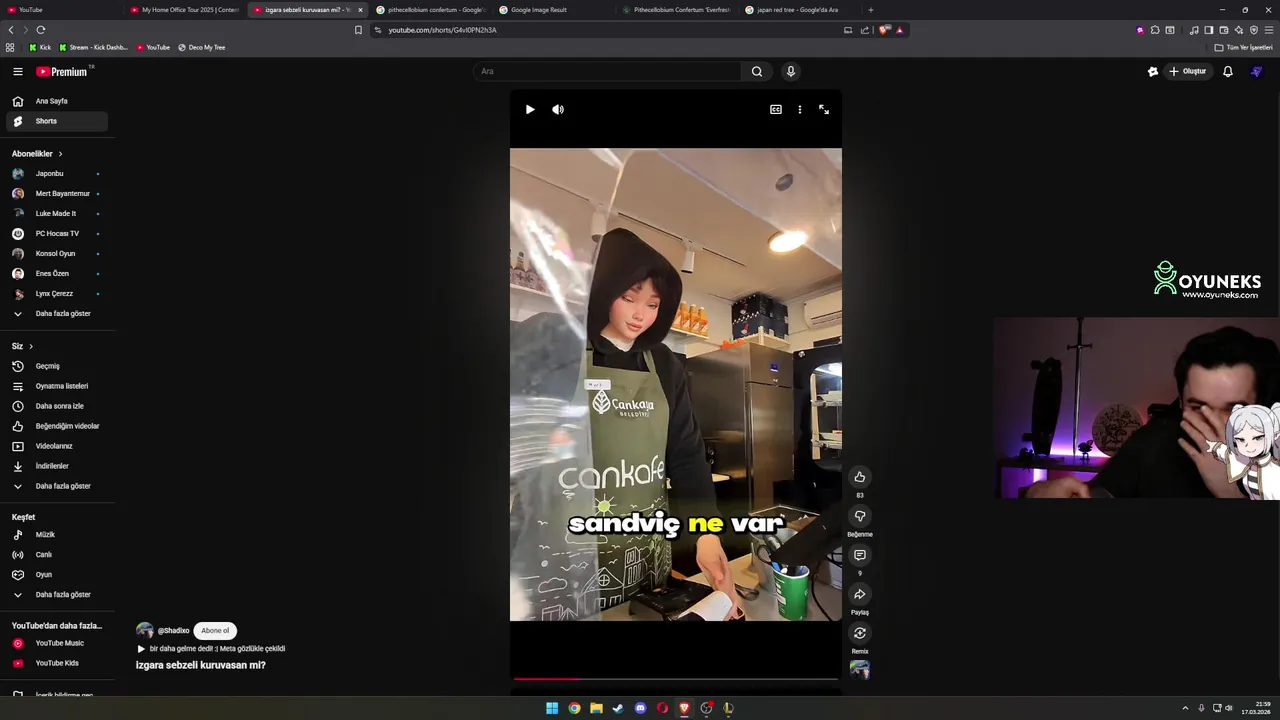Open the @Shadixo channel link
This screenshot has height=720, width=1280.
pyautogui.click(x=173, y=631)
